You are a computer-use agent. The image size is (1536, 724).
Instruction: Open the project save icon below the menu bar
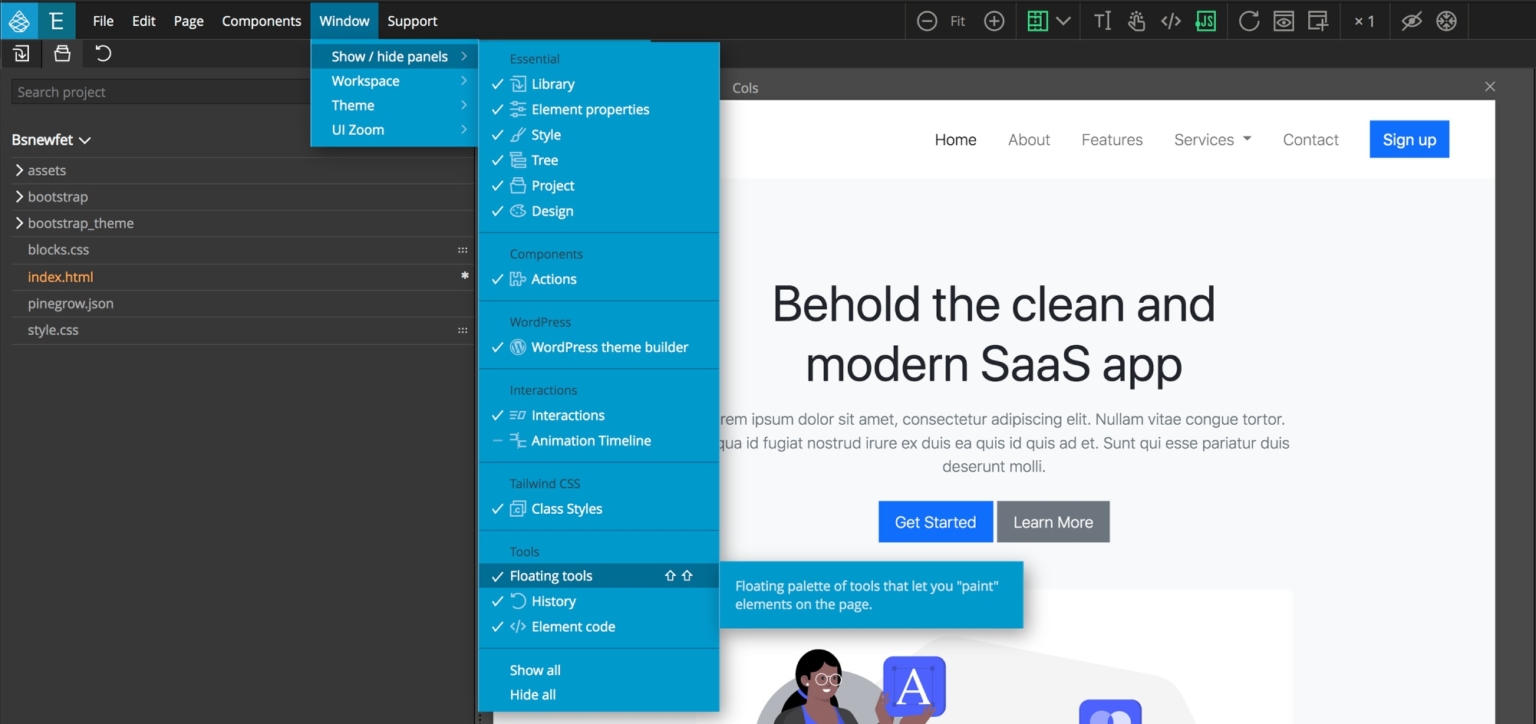point(62,53)
